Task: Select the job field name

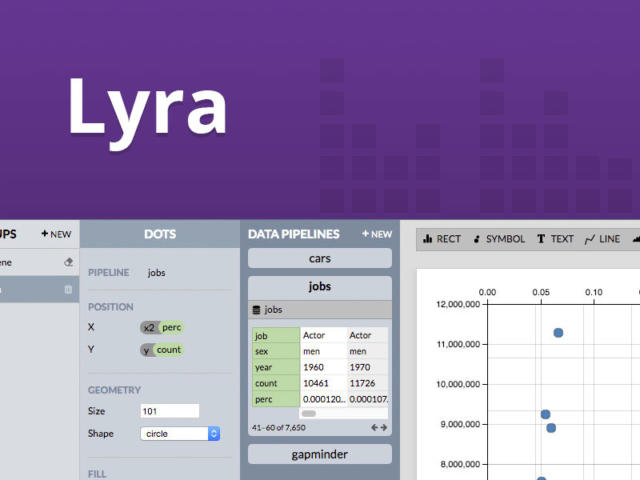Action: coord(276,336)
